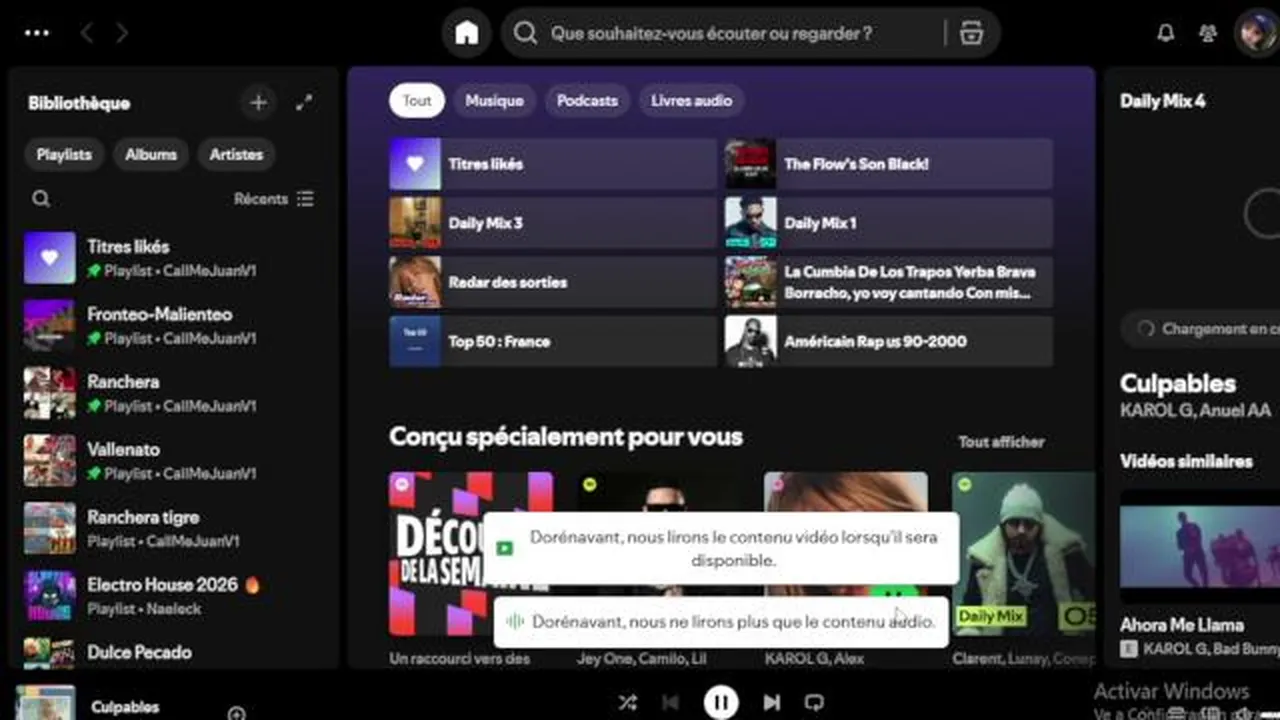Toggle repeat mode
This screenshot has width=1280, height=720.
click(x=815, y=703)
